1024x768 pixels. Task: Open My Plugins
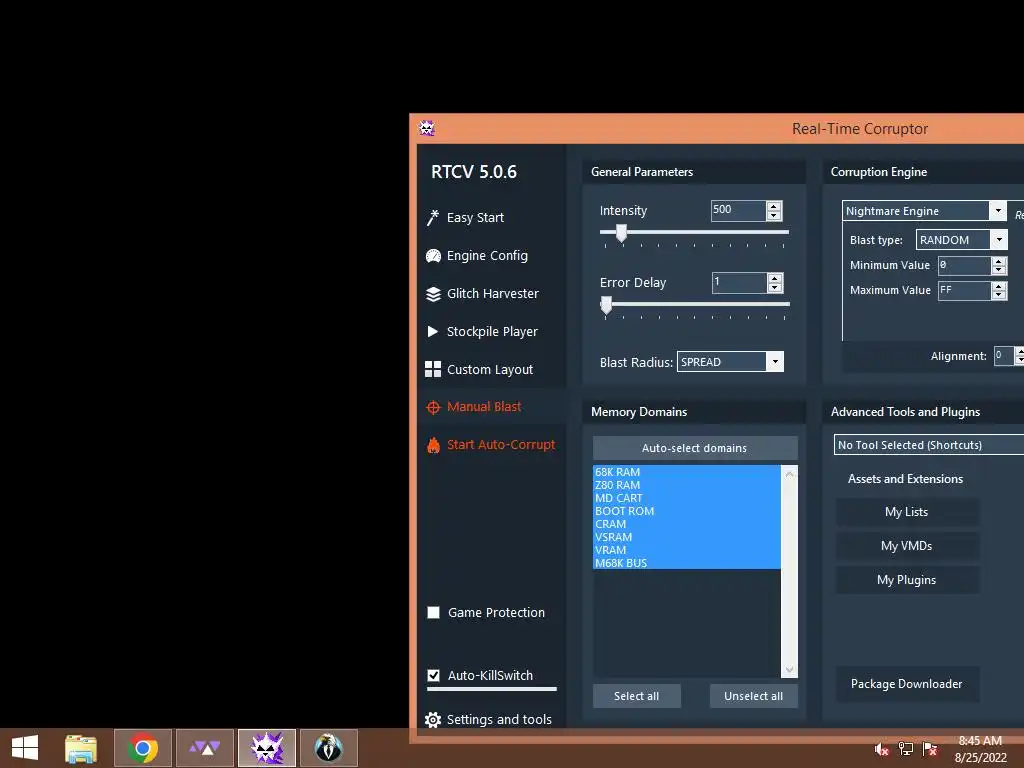coord(907,580)
